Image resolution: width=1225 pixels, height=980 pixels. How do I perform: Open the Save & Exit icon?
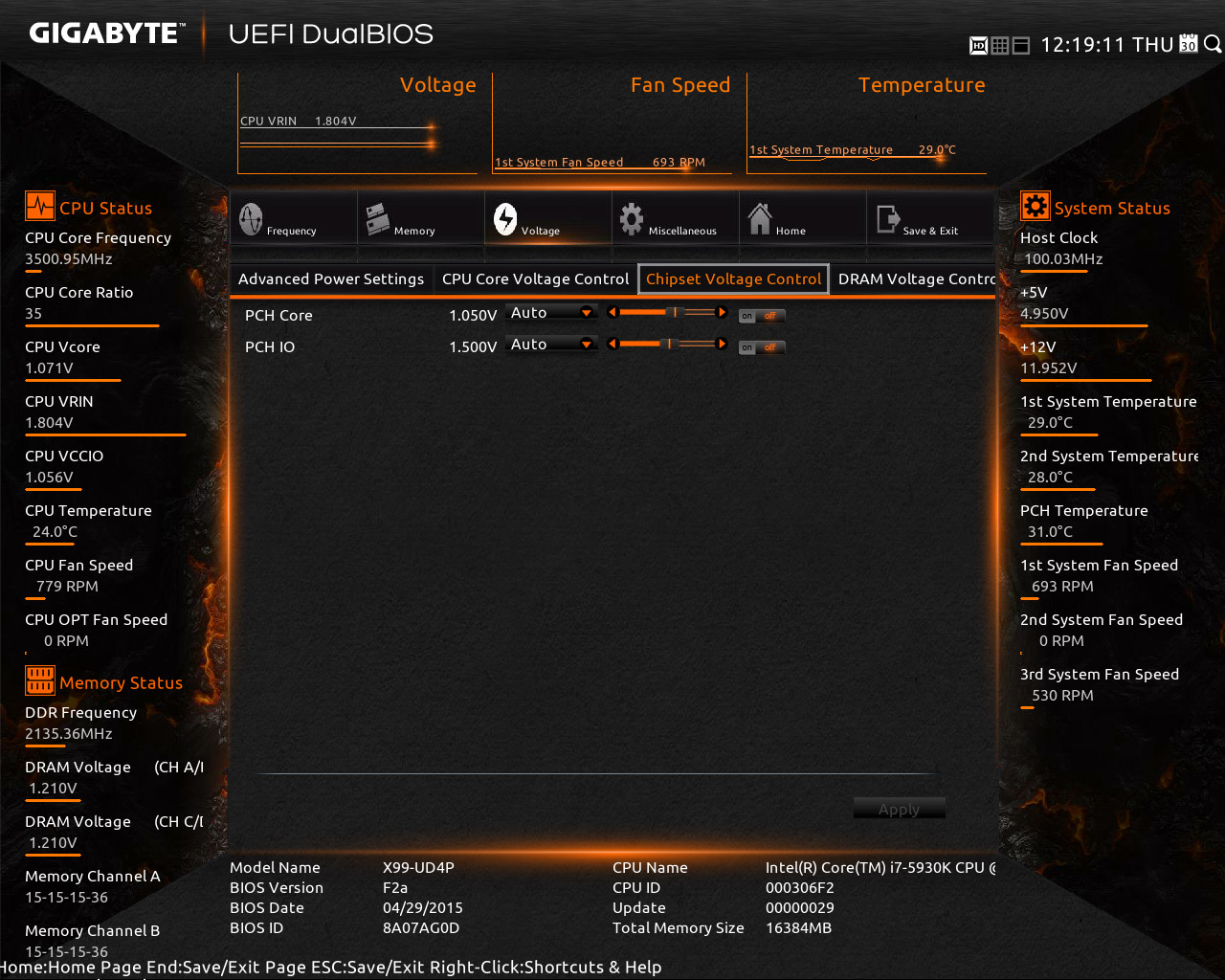[888, 220]
